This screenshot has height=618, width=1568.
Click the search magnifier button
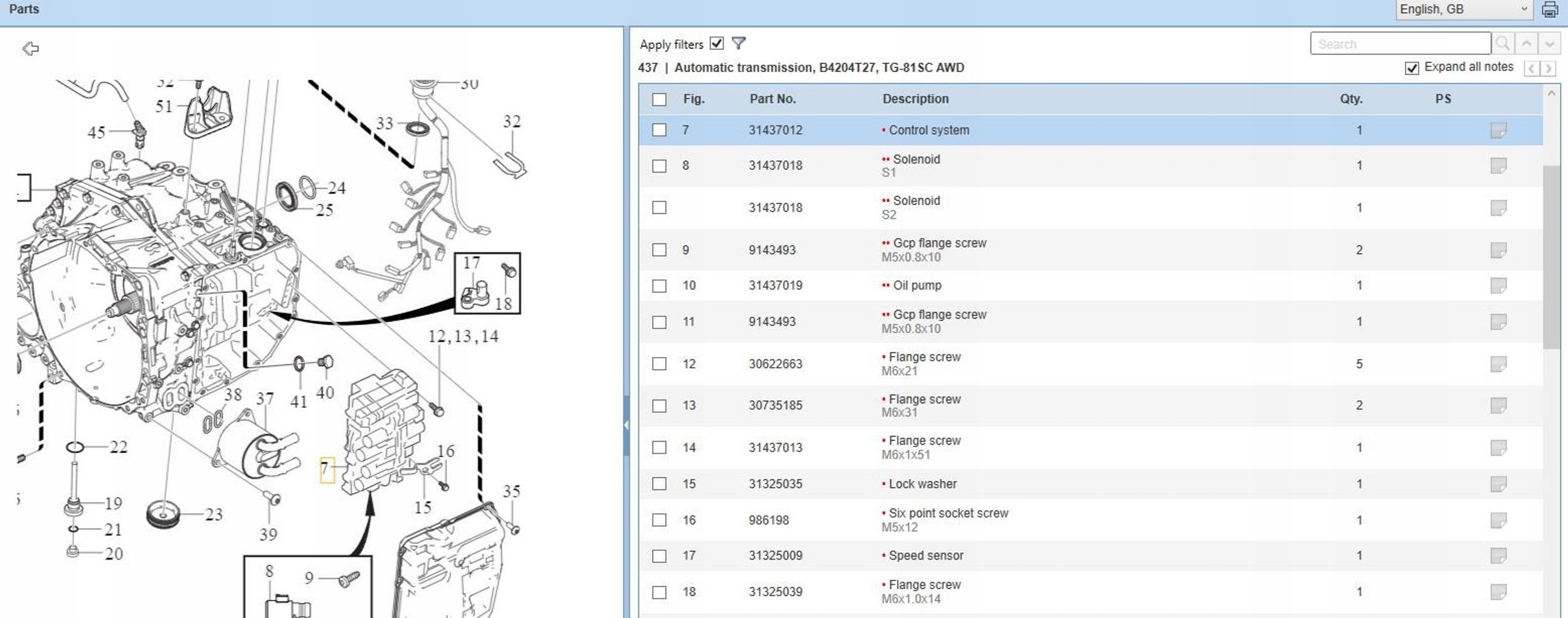click(x=1503, y=43)
